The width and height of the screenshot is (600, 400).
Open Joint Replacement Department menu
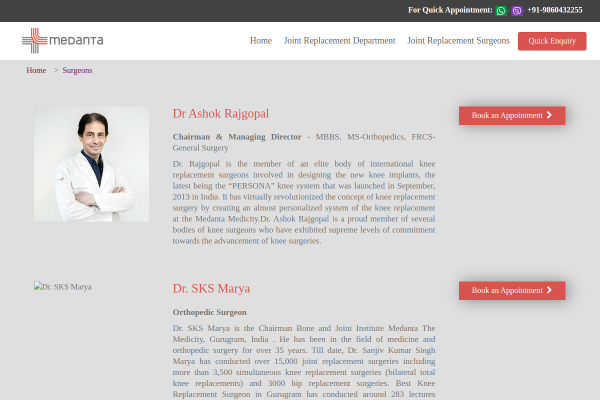tap(339, 41)
